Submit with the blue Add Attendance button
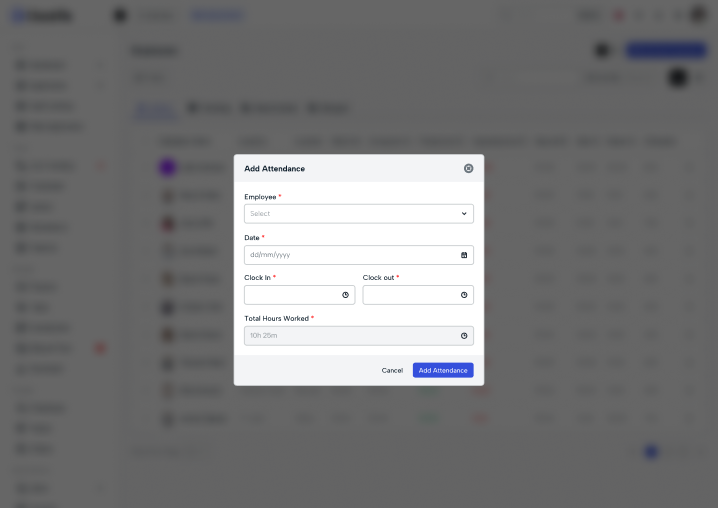718x508 pixels. (x=443, y=370)
